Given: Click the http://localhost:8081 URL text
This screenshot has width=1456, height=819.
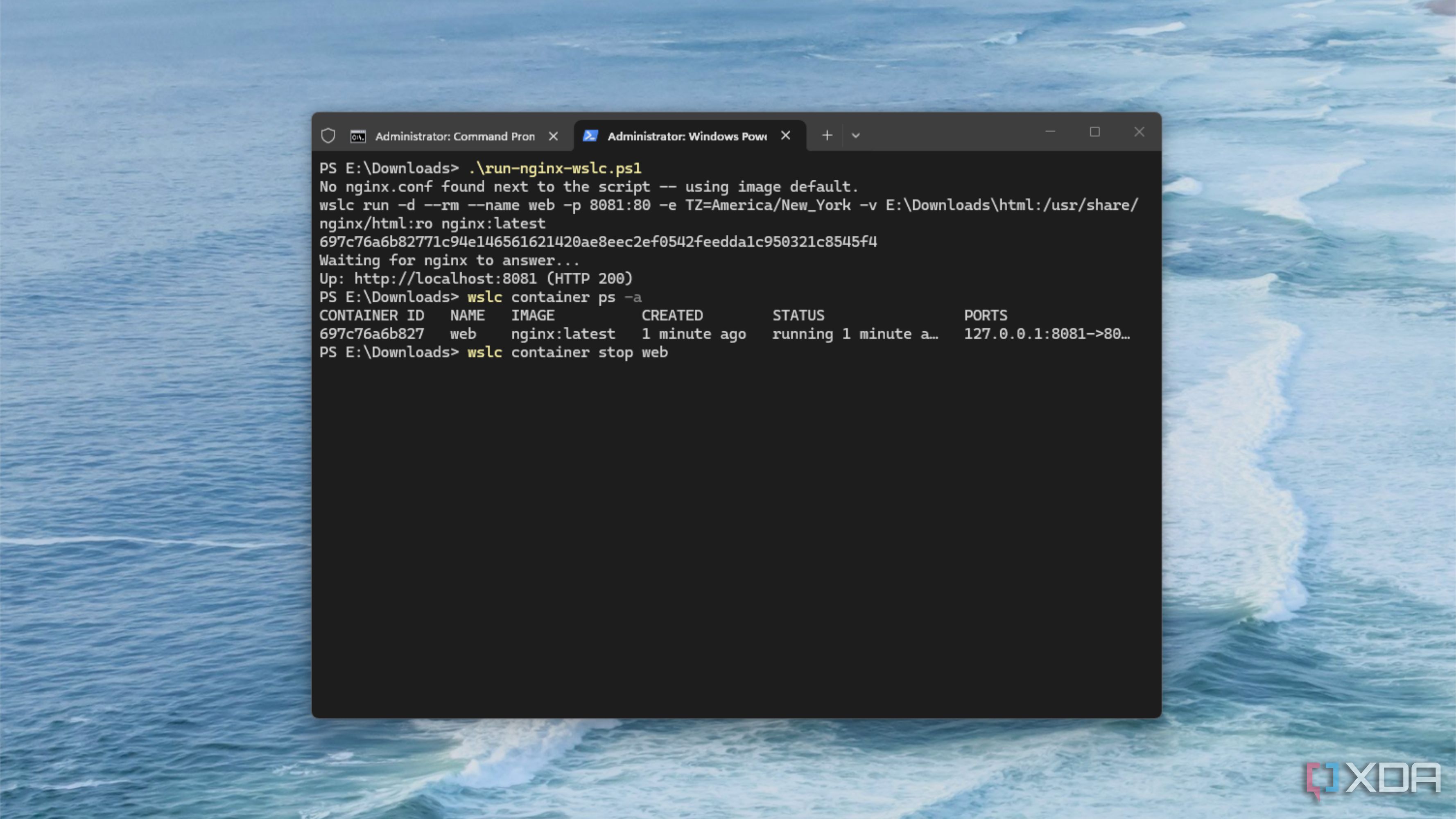Looking at the screenshot, I should tap(445, 278).
